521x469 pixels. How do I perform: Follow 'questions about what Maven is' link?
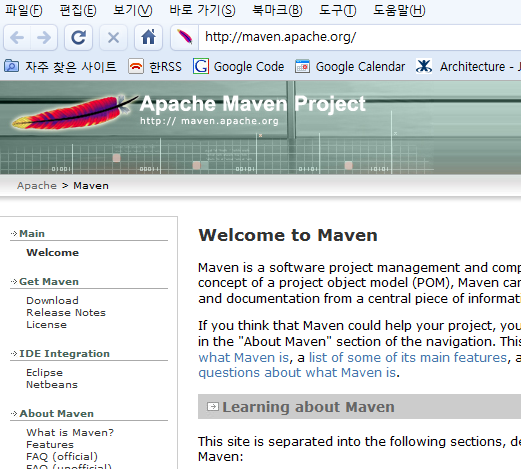[x=297, y=373]
